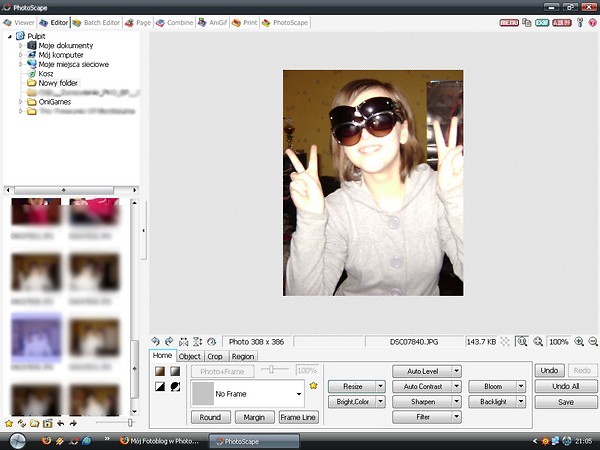Click the Frame Line button

298,417
